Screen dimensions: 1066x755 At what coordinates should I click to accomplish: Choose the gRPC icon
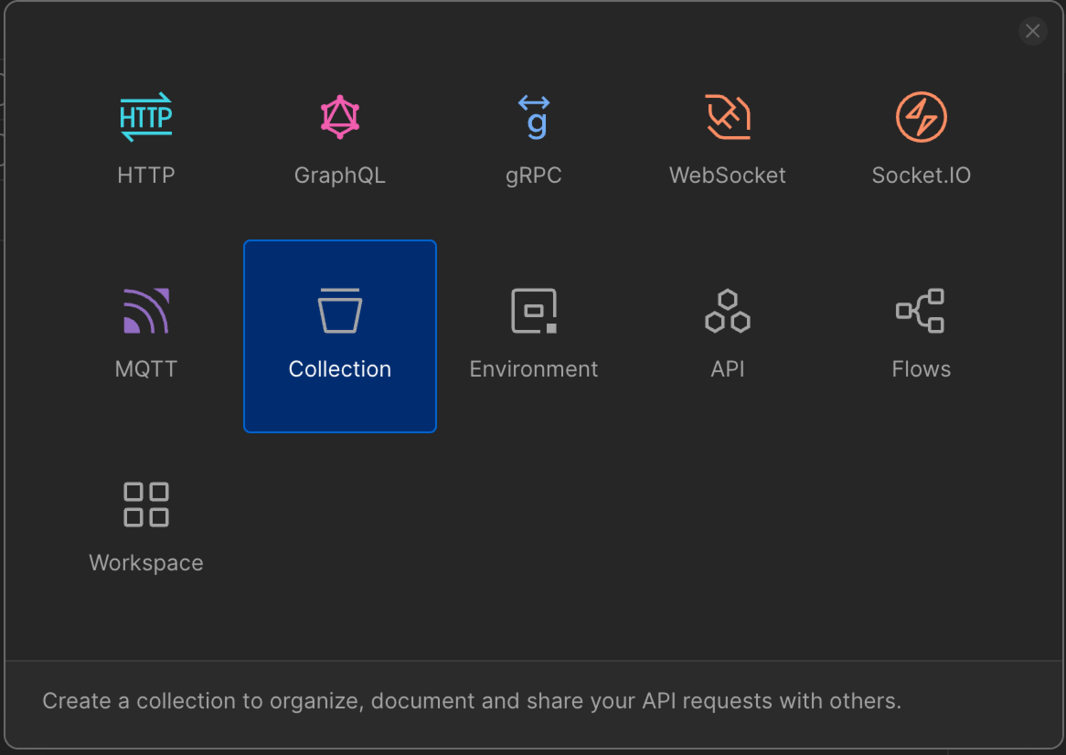point(534,117)
